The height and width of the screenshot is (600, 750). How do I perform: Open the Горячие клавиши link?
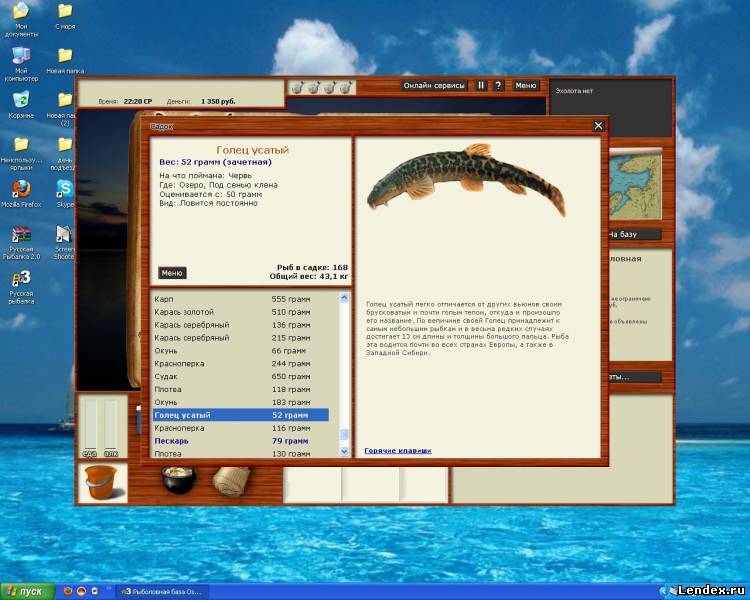[398, 450]
